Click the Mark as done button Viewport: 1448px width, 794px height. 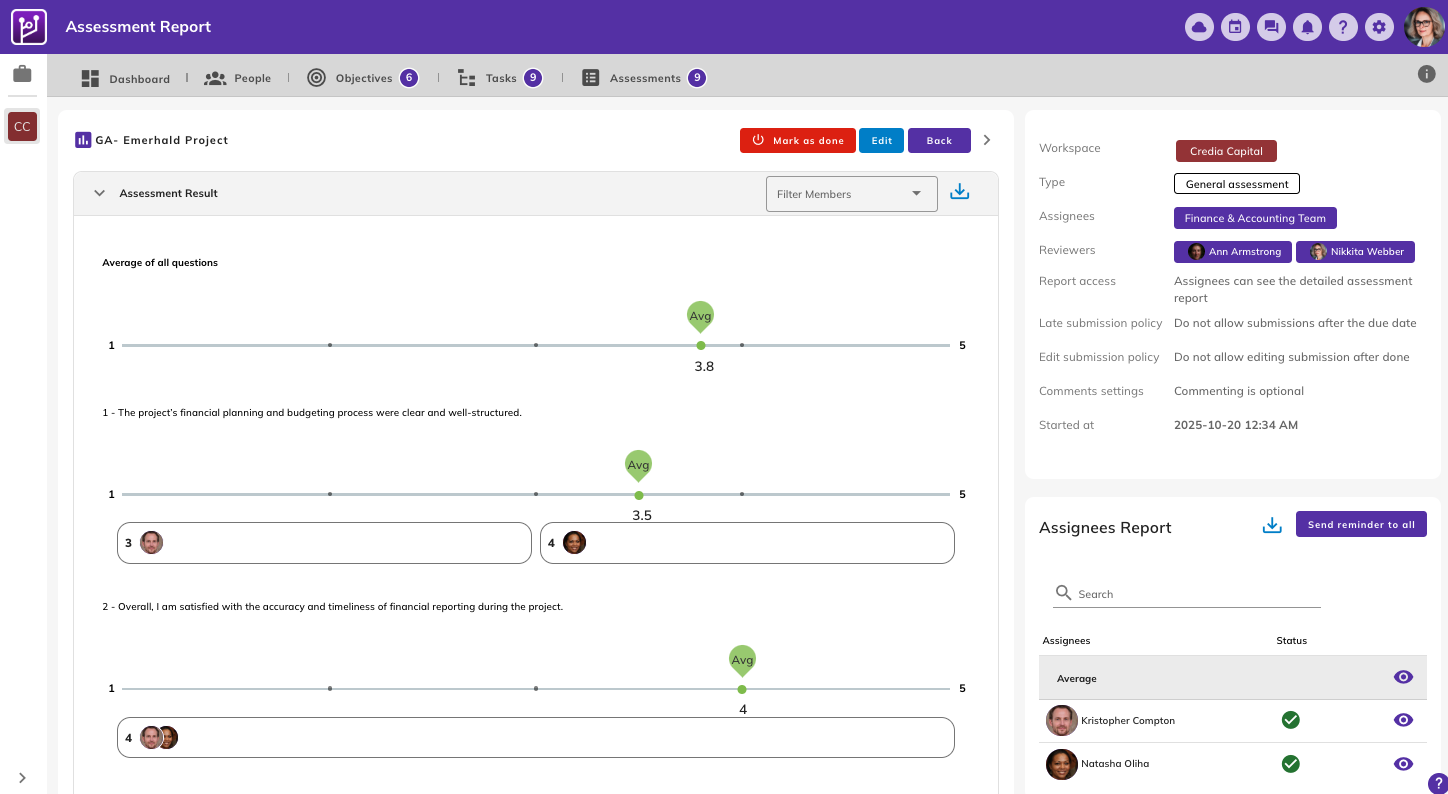tap(798, 140)
